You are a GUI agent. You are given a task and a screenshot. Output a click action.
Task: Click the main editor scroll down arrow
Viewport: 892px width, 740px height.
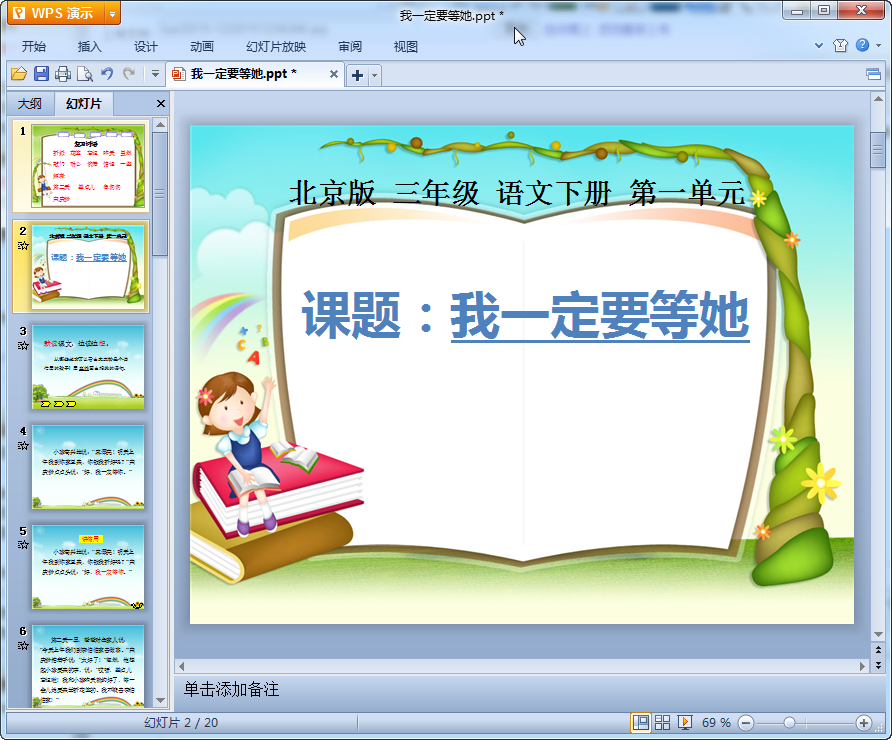tap(878, 634)
